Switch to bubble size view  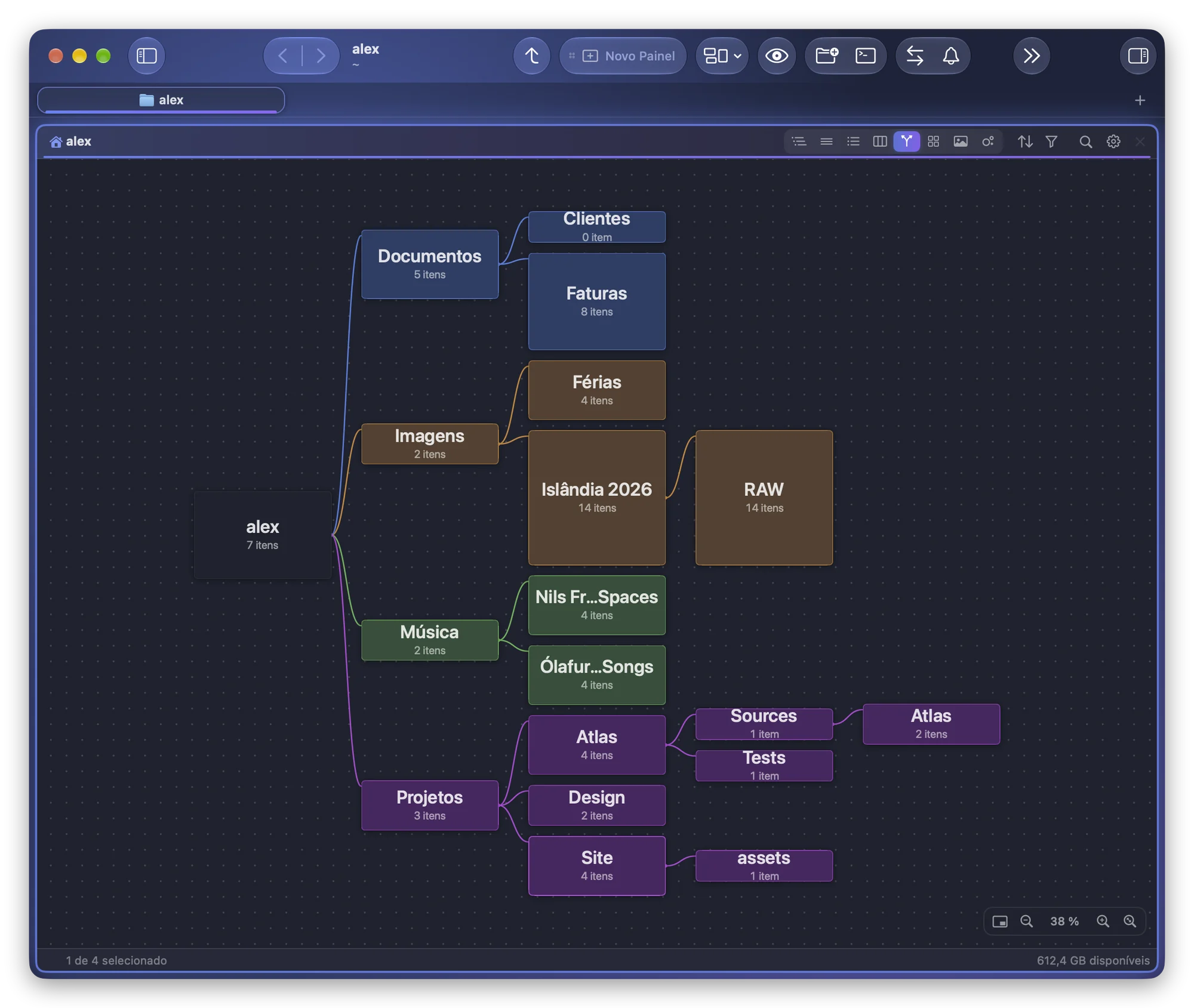tap(987, 141)
